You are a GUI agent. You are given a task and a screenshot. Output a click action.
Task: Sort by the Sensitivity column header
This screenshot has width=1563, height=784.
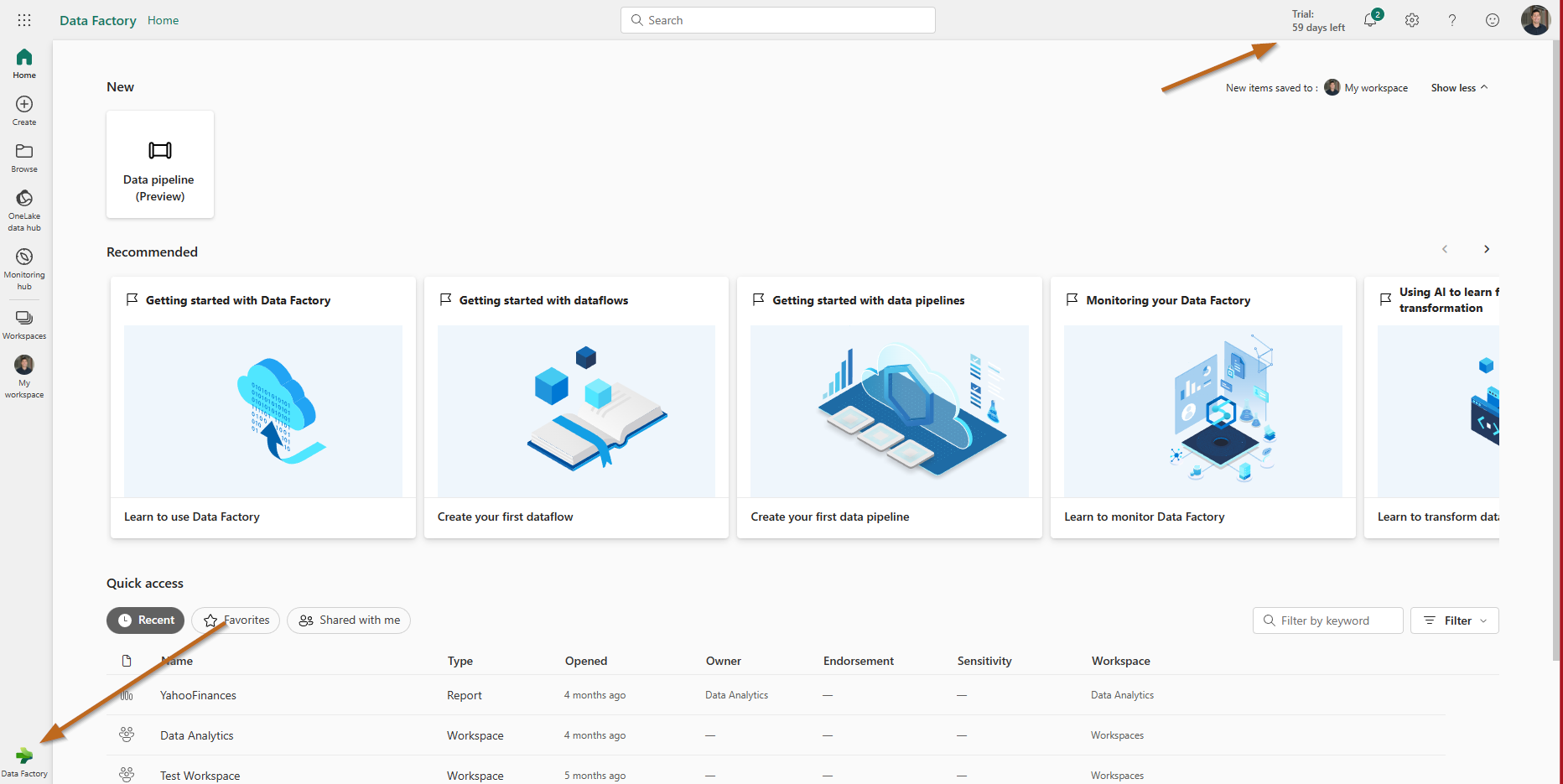[984, 661]
